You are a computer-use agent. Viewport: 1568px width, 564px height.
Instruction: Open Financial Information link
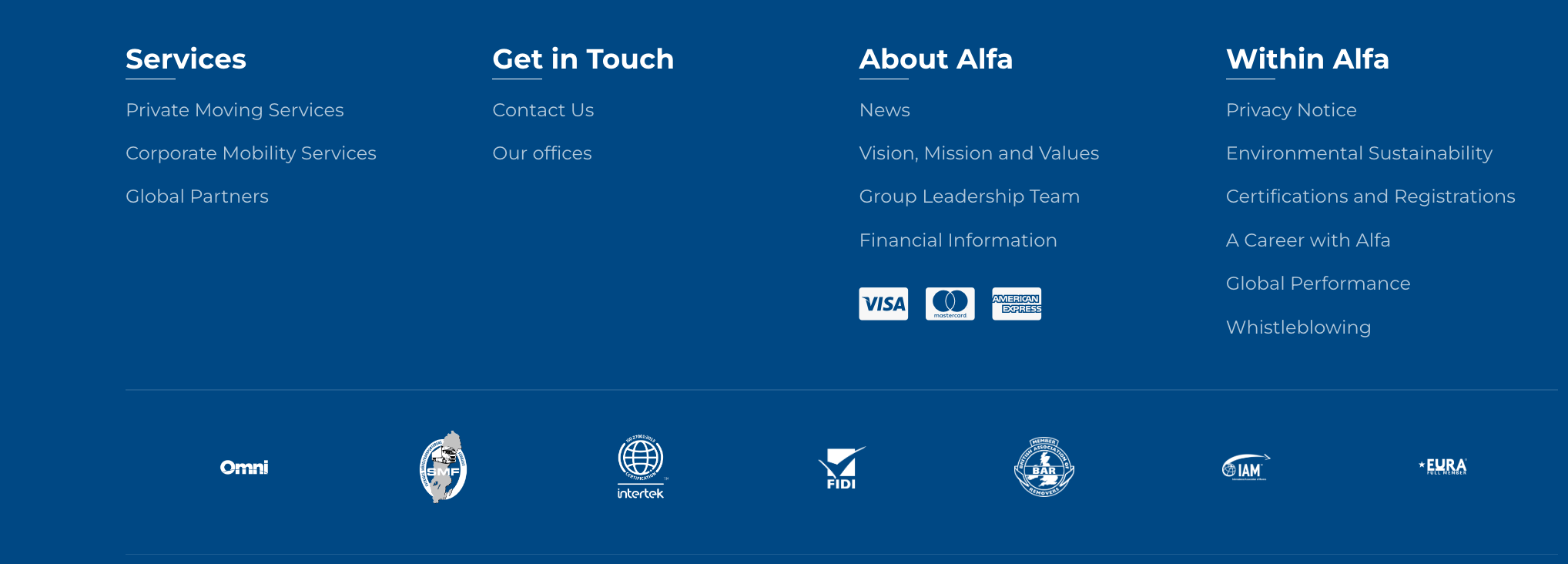pyautogui.click(x=958, y=240)
